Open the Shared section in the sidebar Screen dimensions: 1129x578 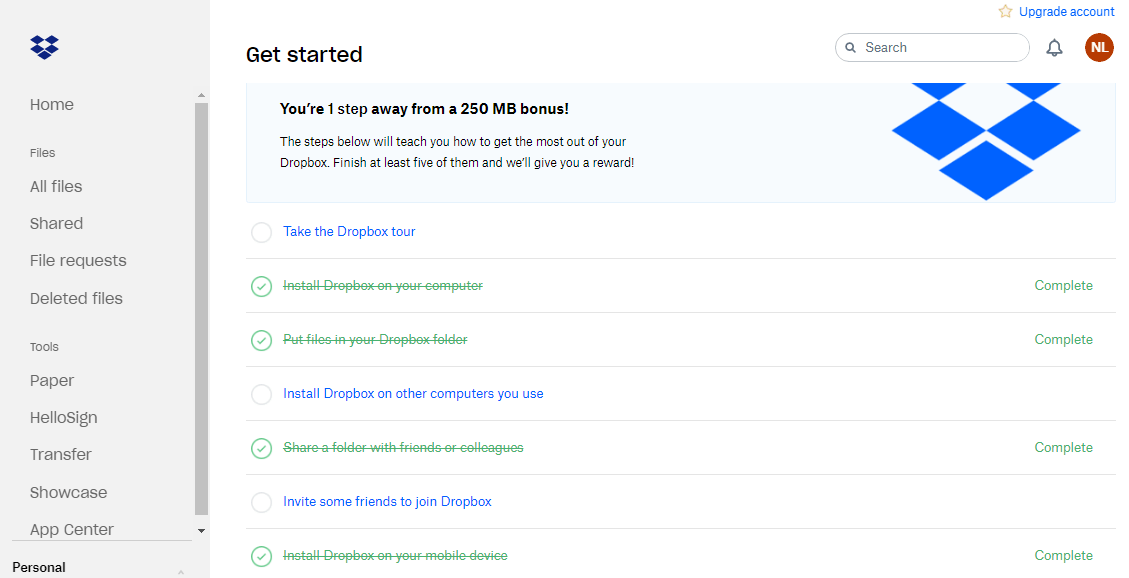pos(56,223)
